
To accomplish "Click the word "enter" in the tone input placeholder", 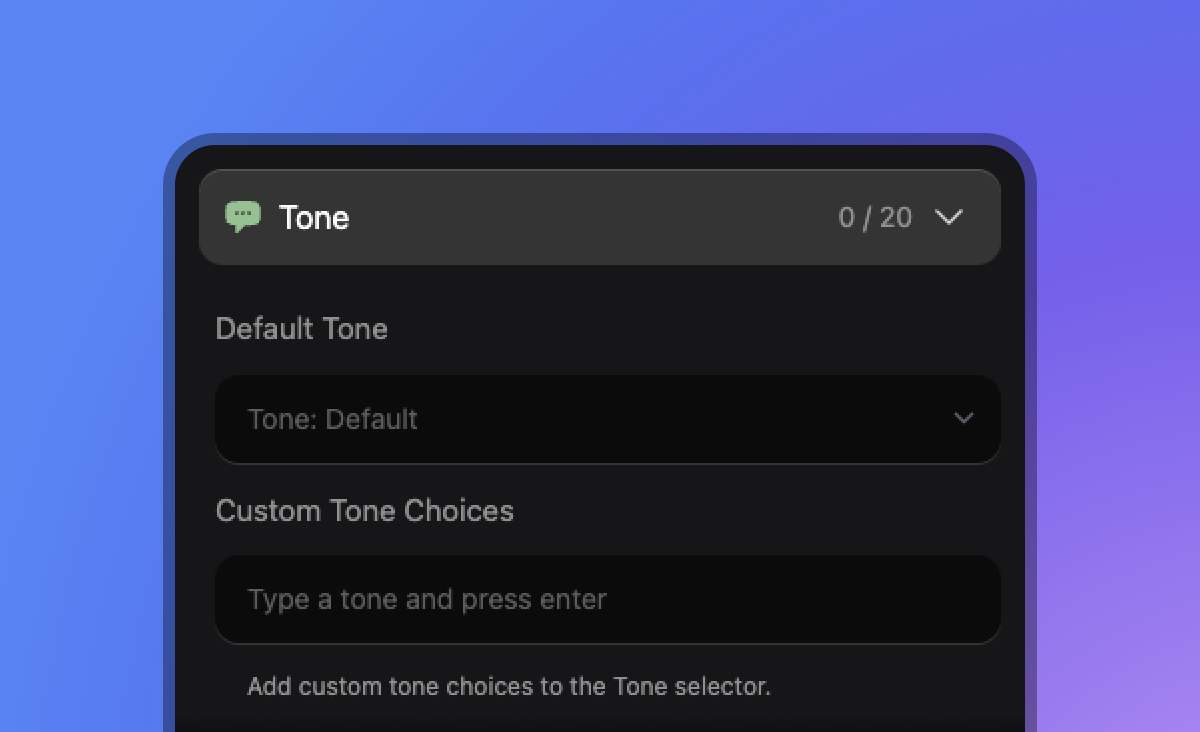I will coord(573,600).
